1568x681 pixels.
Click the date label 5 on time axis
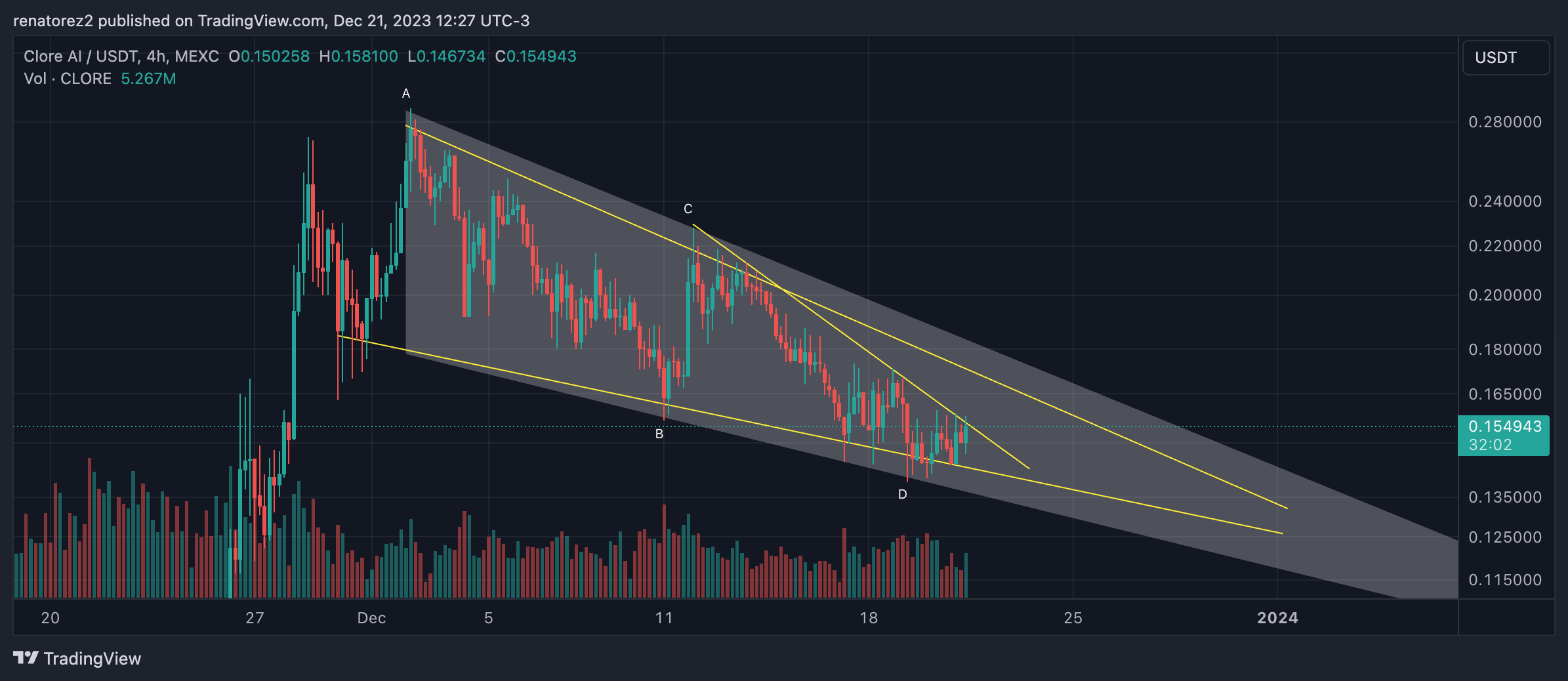pos(489,618)
